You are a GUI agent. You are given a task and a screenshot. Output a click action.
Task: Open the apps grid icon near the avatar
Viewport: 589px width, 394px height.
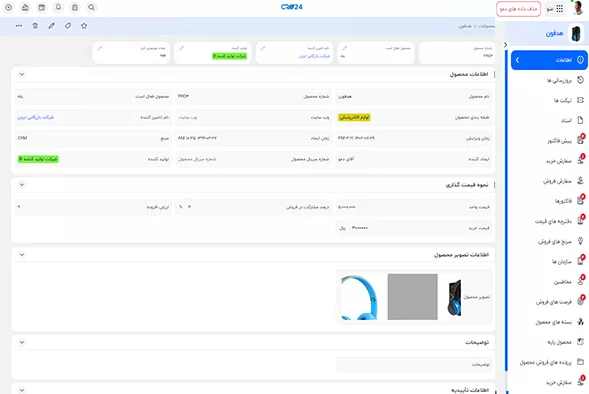click(x=560, y=8)
